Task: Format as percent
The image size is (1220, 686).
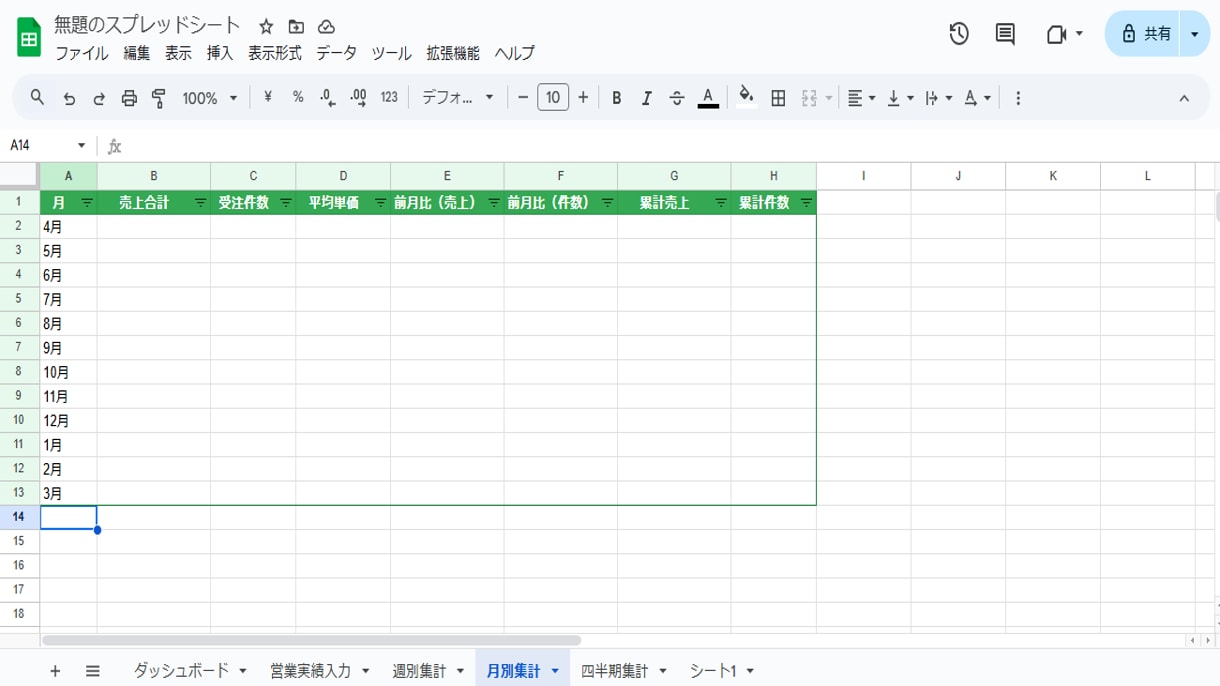Action: click(298, 97)
